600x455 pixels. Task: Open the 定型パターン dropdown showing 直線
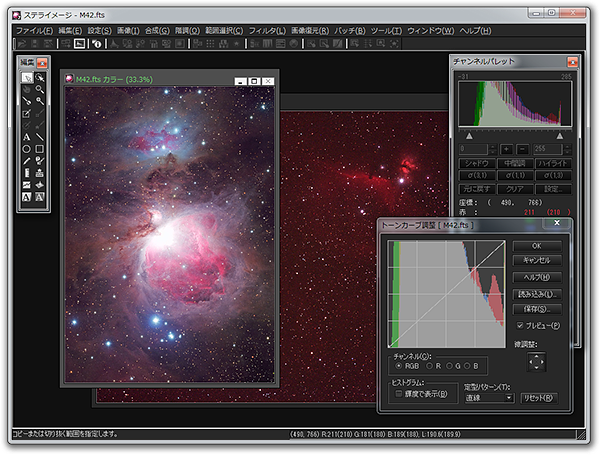(489, 398)
